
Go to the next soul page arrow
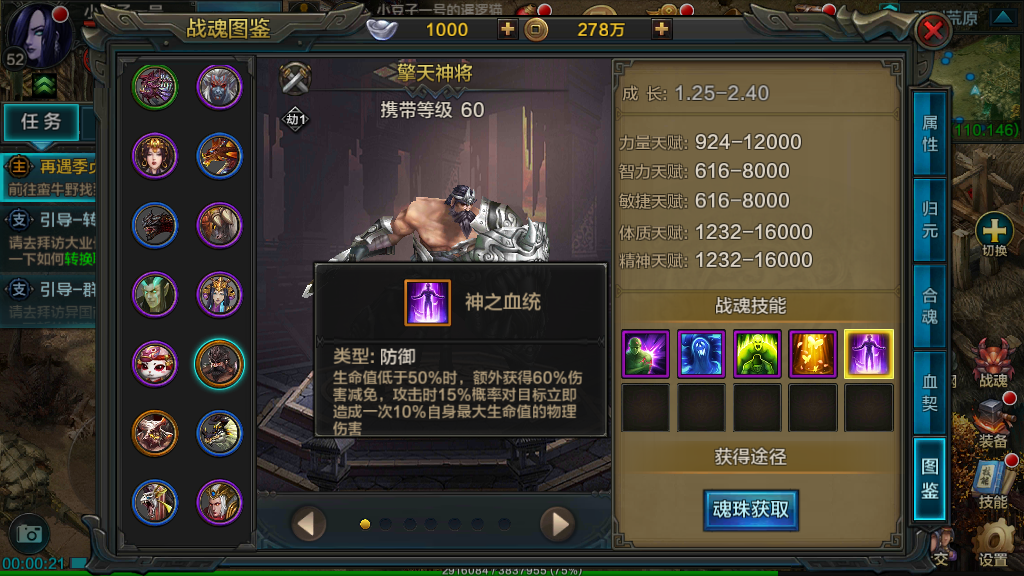(557, 524)
